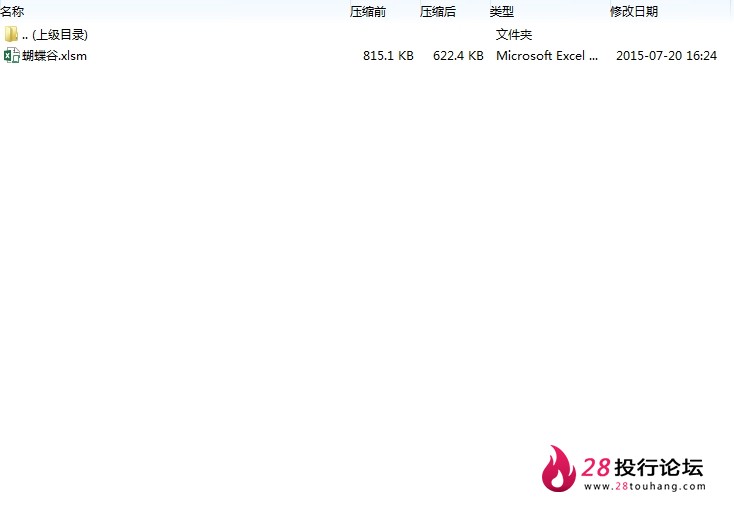The image size is (734, 518).
Task: Click the parent directory folder icon
Action: tap(11, 34)
